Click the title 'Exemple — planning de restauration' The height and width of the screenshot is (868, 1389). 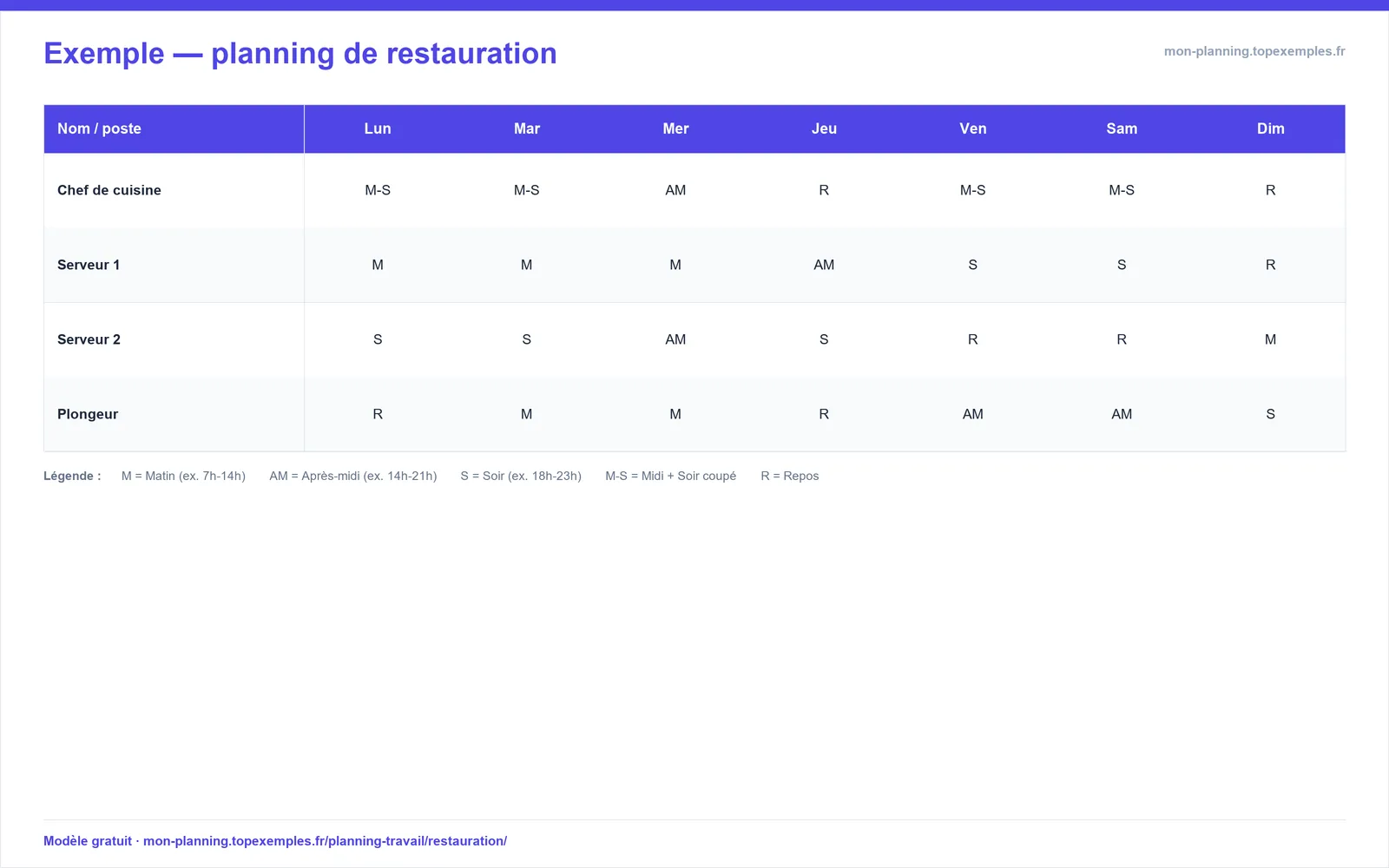tap(300, 54)
